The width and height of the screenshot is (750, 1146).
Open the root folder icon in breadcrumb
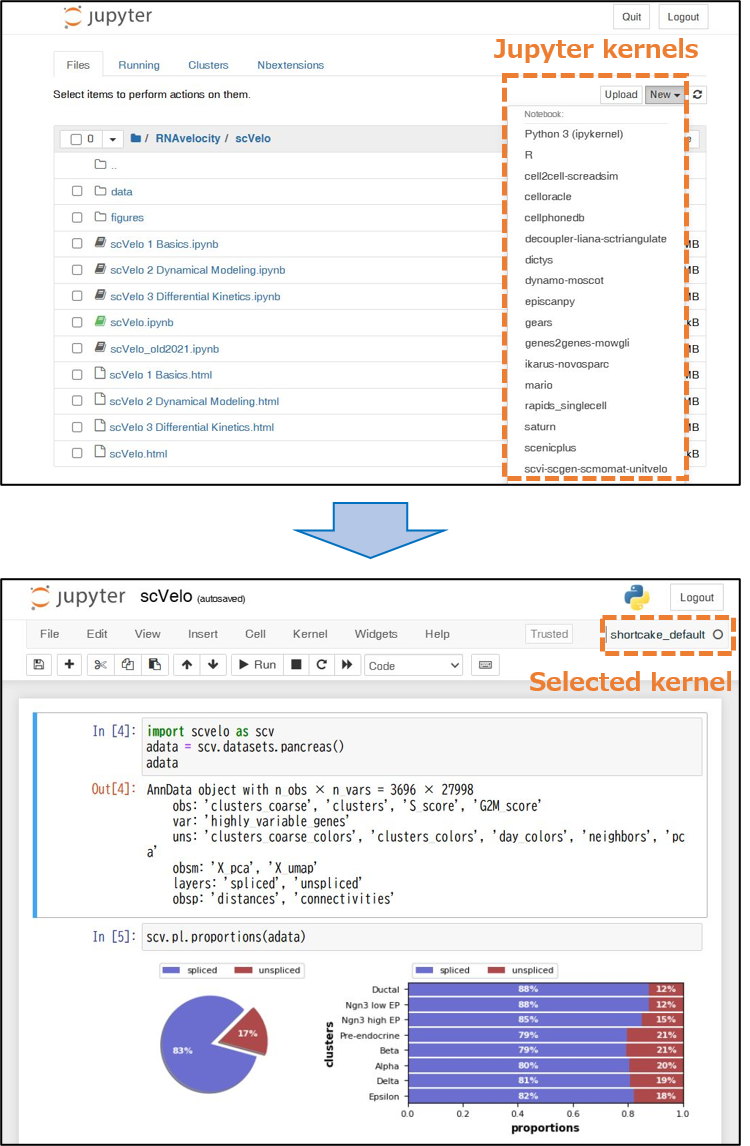click(135, 138)
